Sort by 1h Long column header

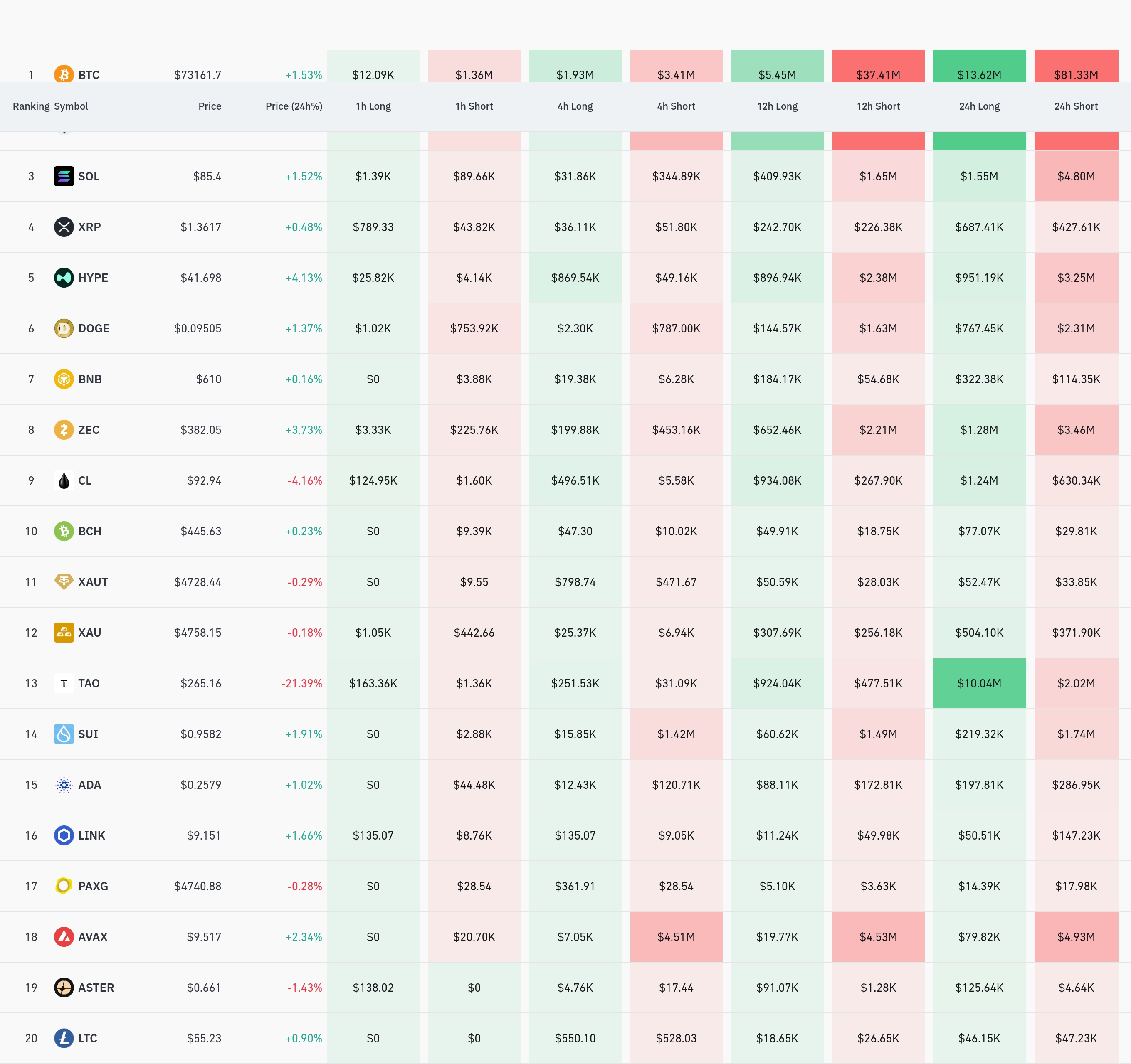pos(373,106)
